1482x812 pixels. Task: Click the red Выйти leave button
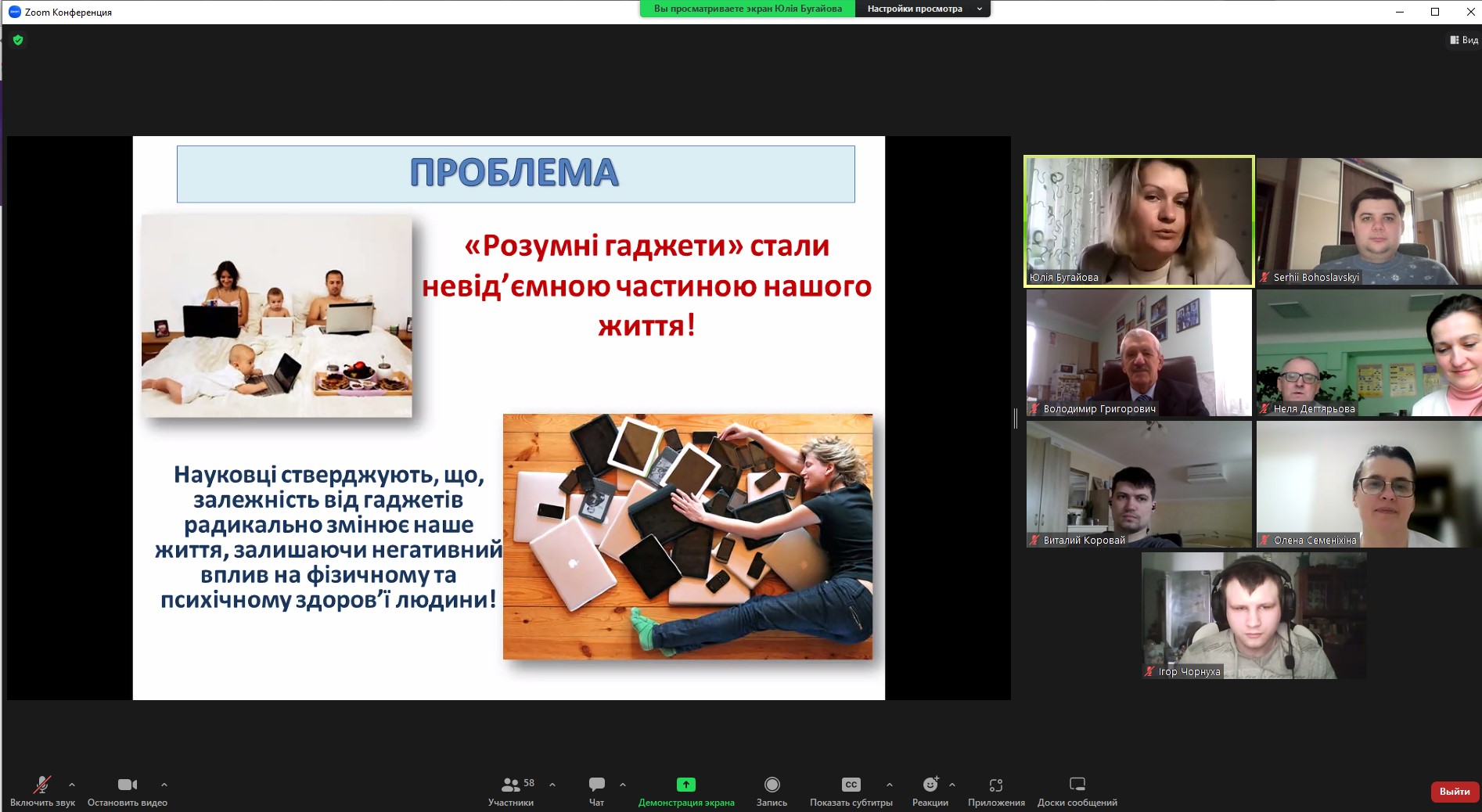[x=1454, y=792]
